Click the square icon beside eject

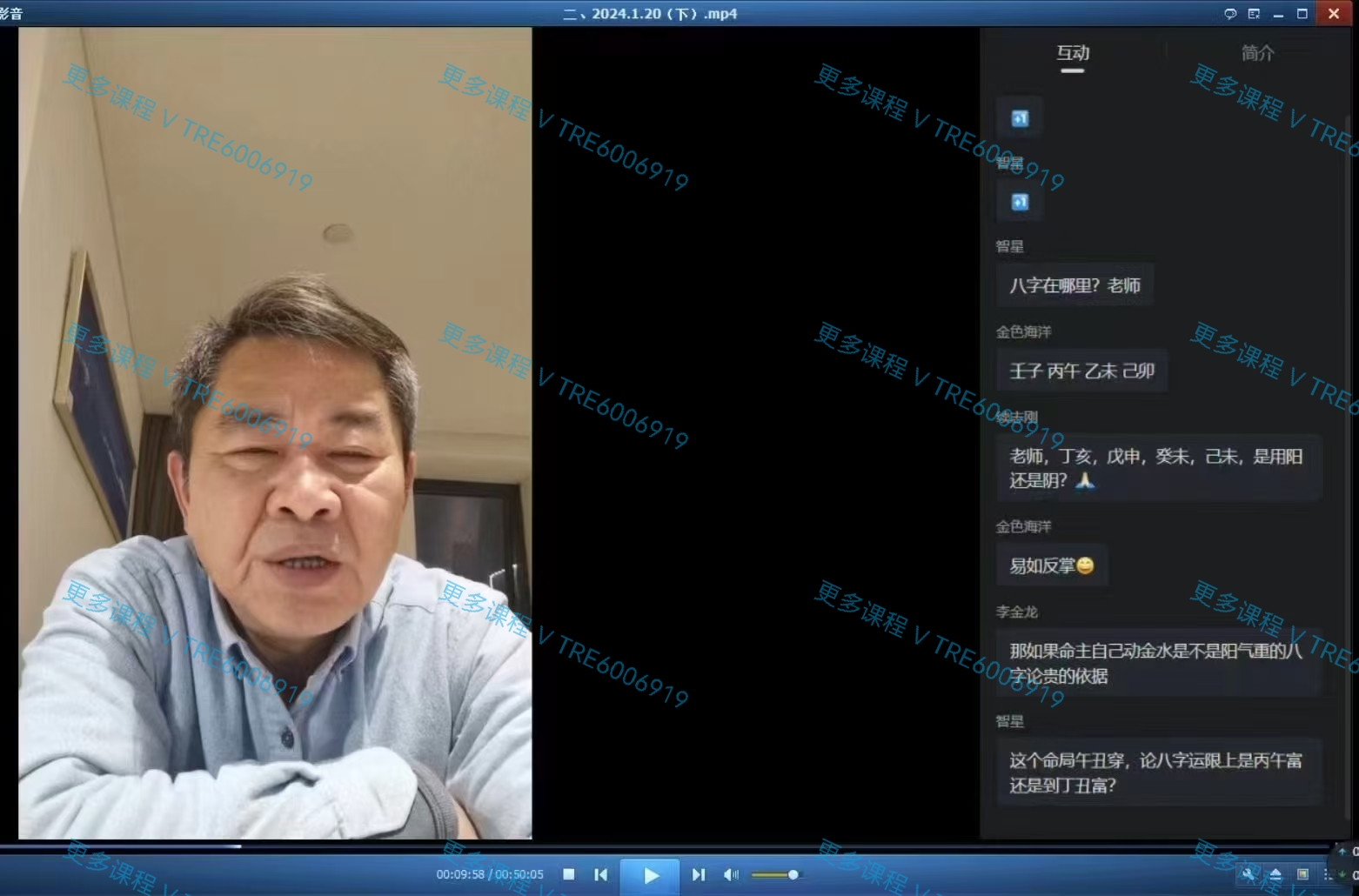pos(1302,874)
